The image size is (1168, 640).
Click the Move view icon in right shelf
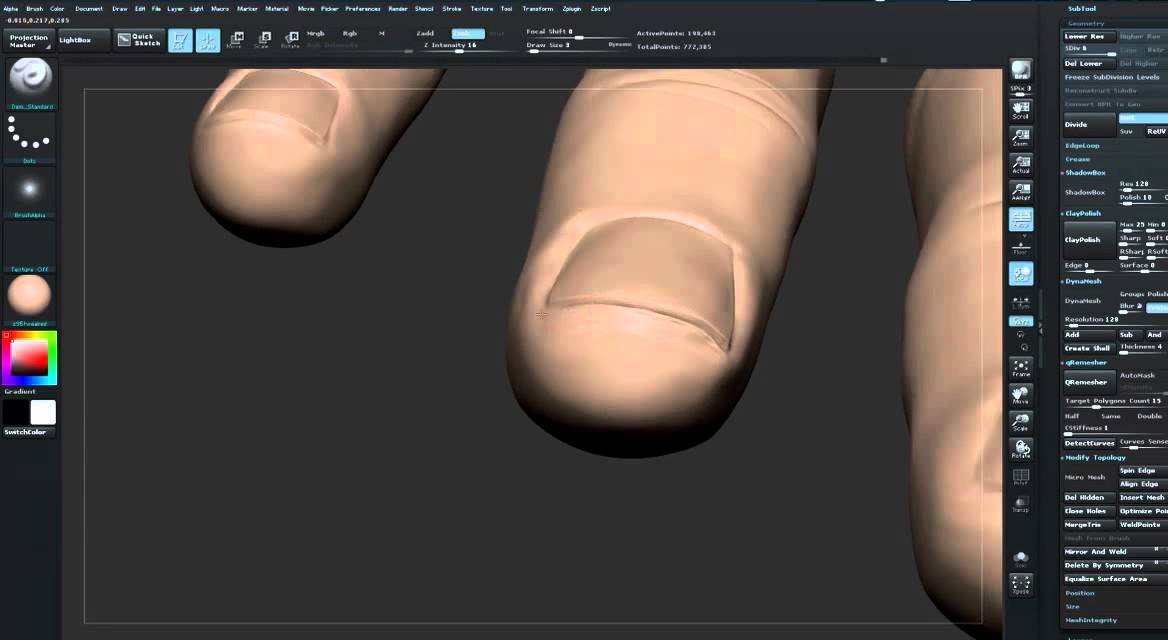tap(1021, 394)
